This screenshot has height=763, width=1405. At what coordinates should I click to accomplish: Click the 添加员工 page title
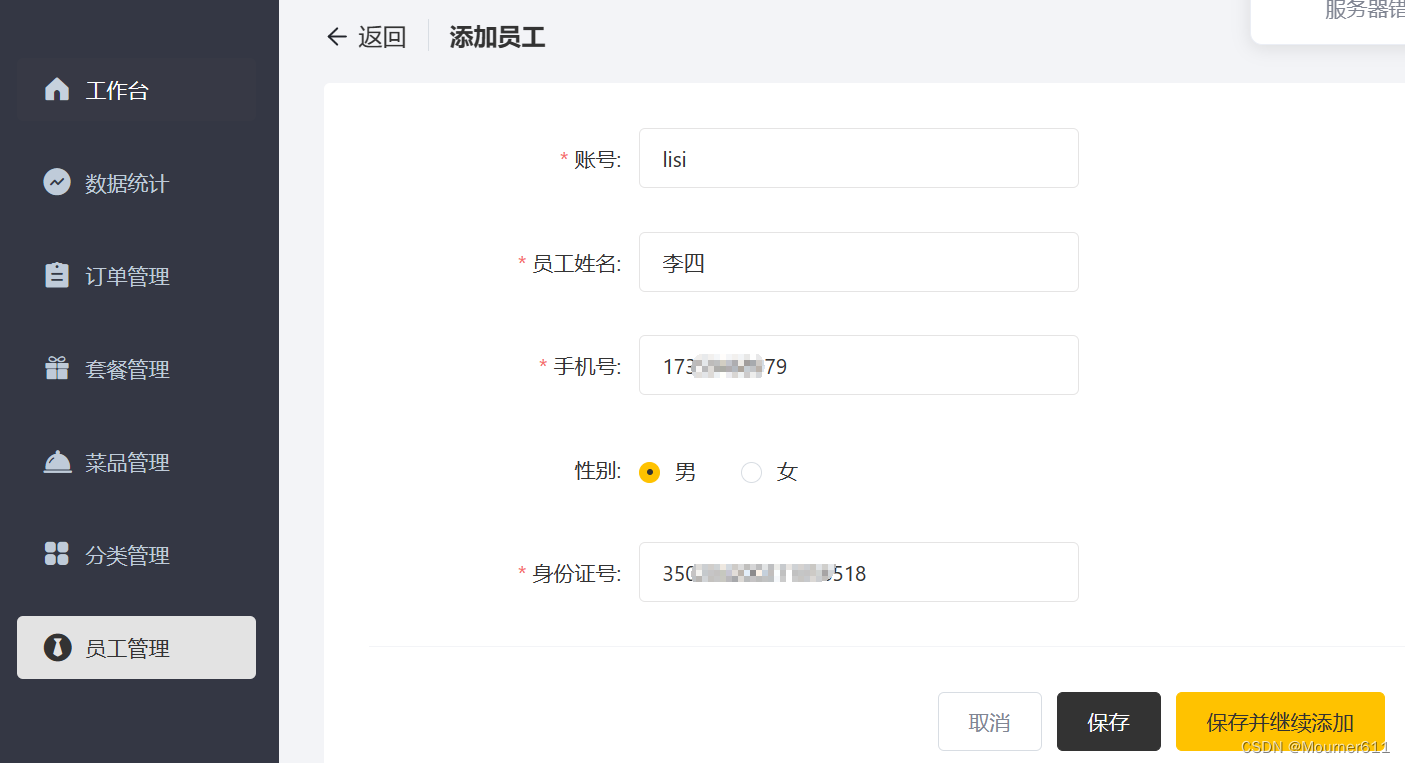(x=497, y=37)
